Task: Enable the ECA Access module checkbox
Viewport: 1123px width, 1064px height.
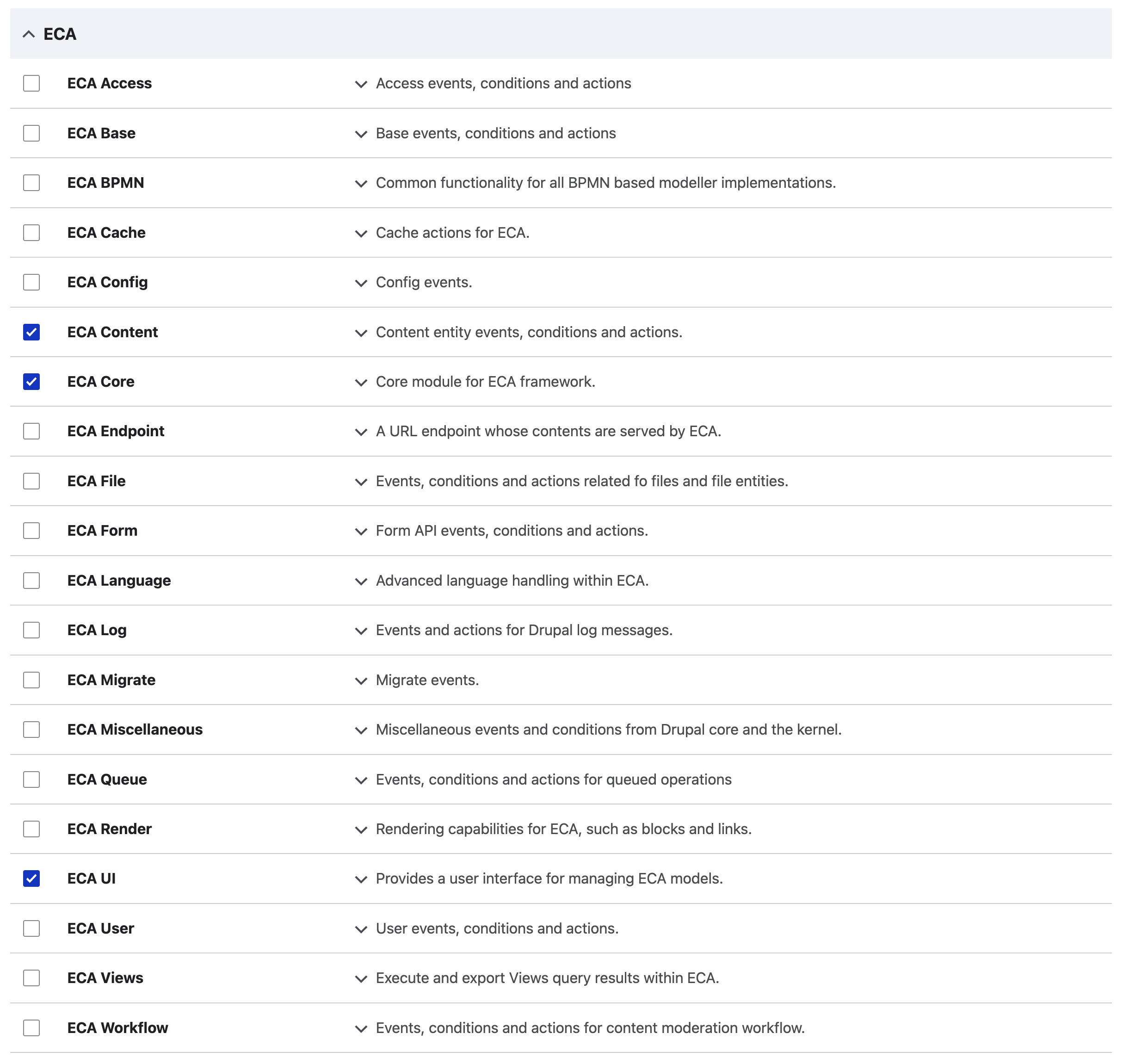Action: pos(31,83)
